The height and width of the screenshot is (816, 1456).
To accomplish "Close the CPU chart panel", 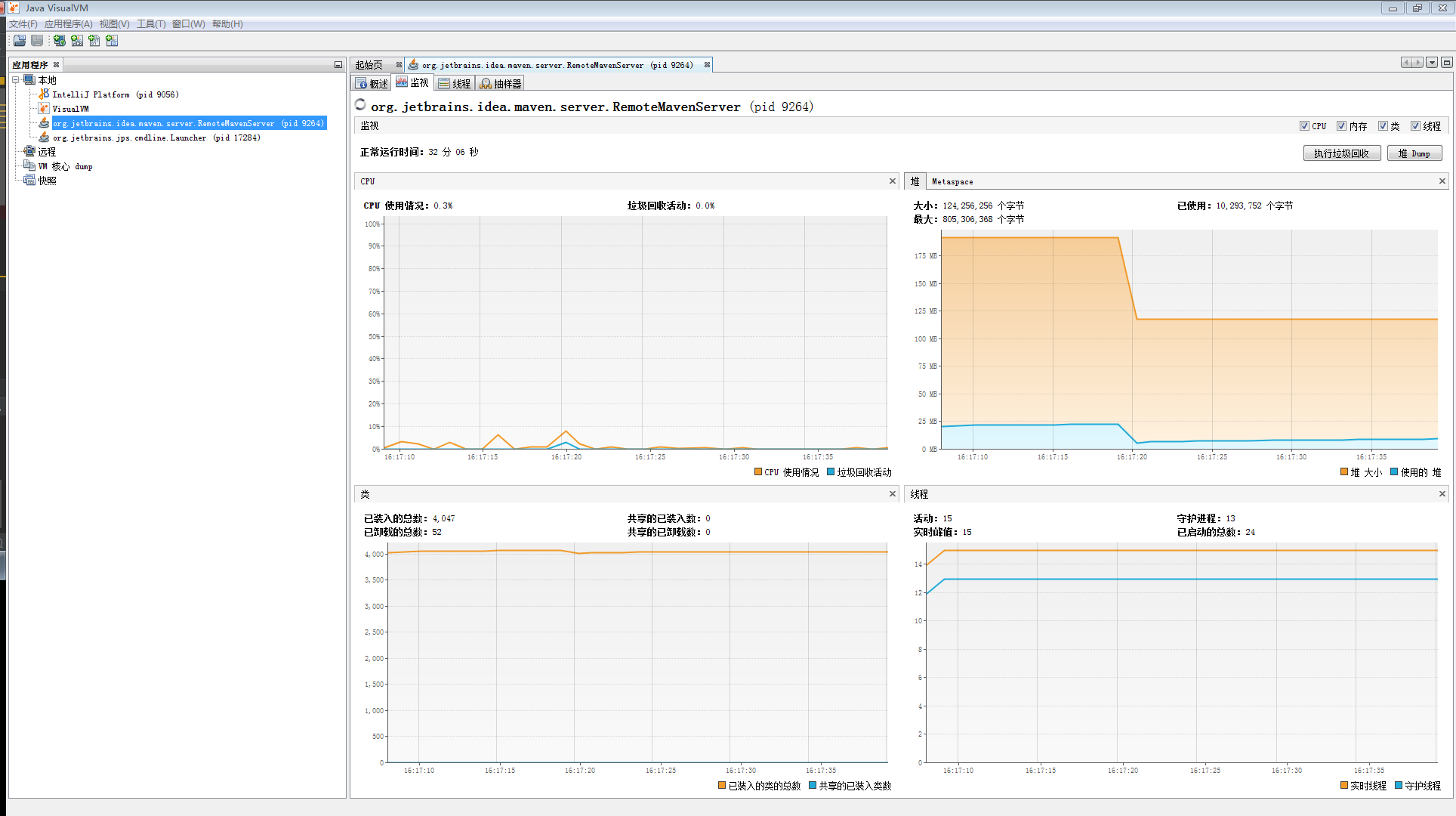I will pyautogui.click(x=892, y=181).
